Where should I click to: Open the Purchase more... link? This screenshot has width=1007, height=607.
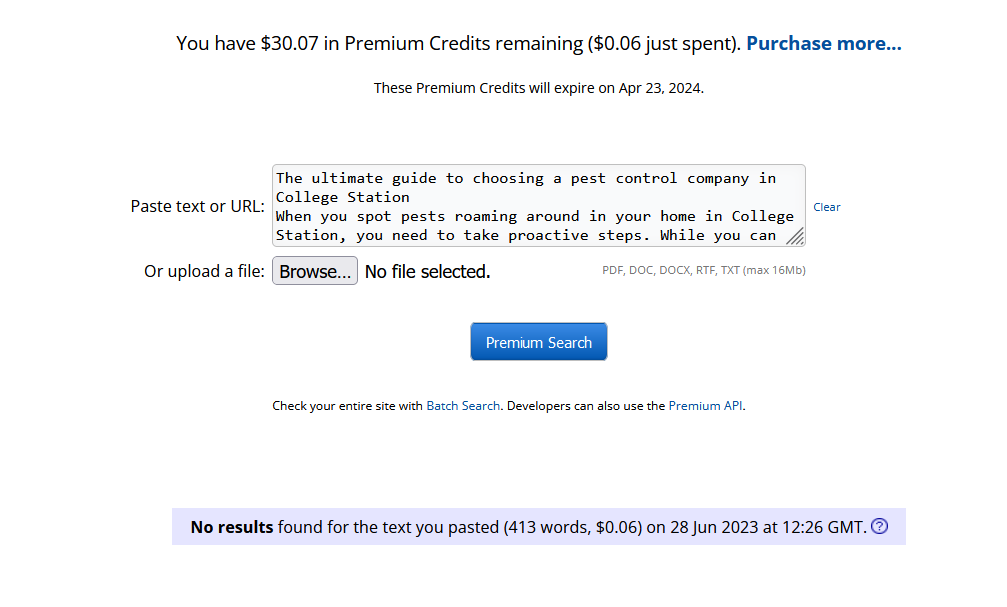click(824, 43)
